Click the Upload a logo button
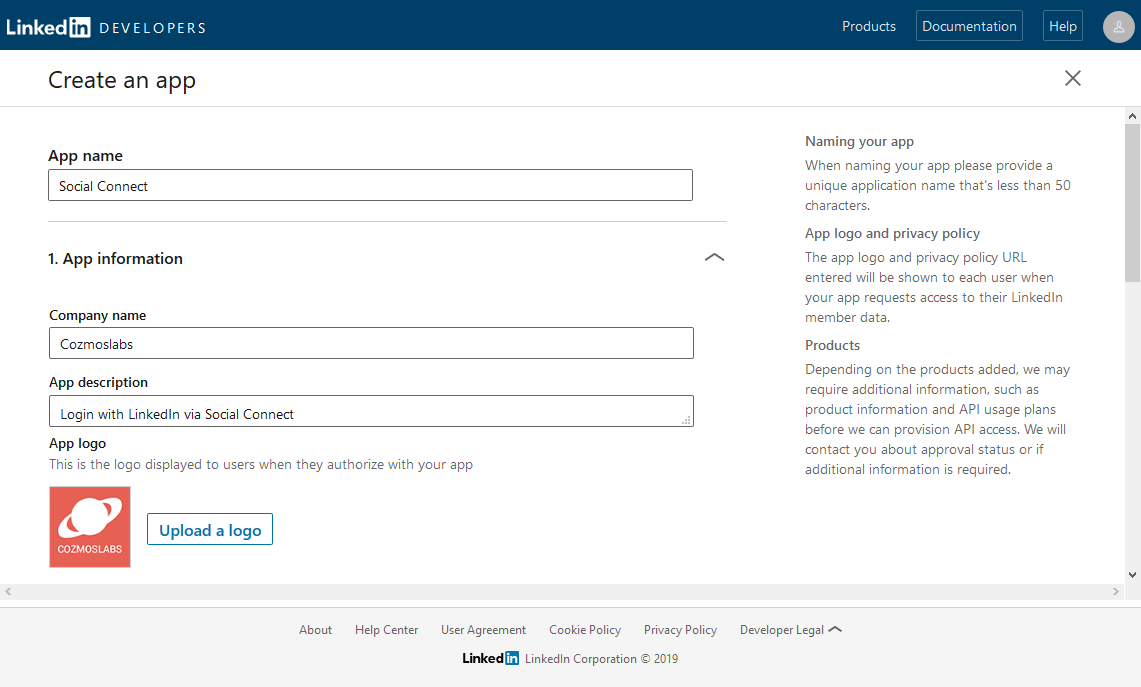1141x687 pixels. click(x=210, y=530)
